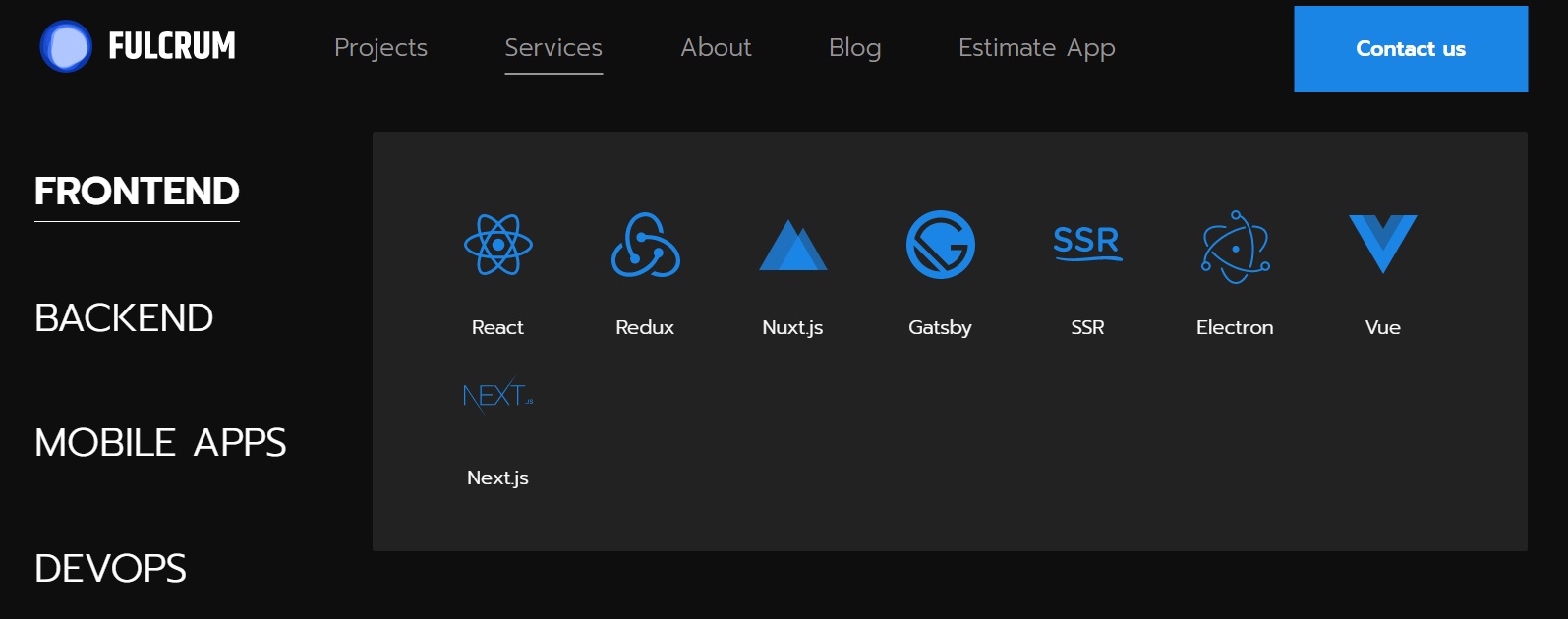Choose the Nuxt.js mountain icon
This screenshot has width=1568, height=619.
pyautogui.click(x=793, y=245)
